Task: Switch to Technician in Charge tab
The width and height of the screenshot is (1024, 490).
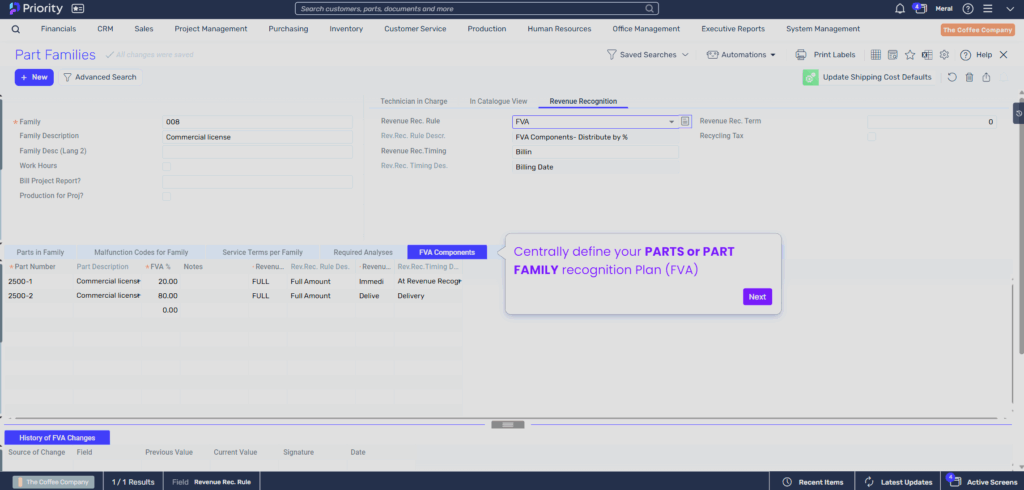Action: pyautogui.click(x=414, y=101)
